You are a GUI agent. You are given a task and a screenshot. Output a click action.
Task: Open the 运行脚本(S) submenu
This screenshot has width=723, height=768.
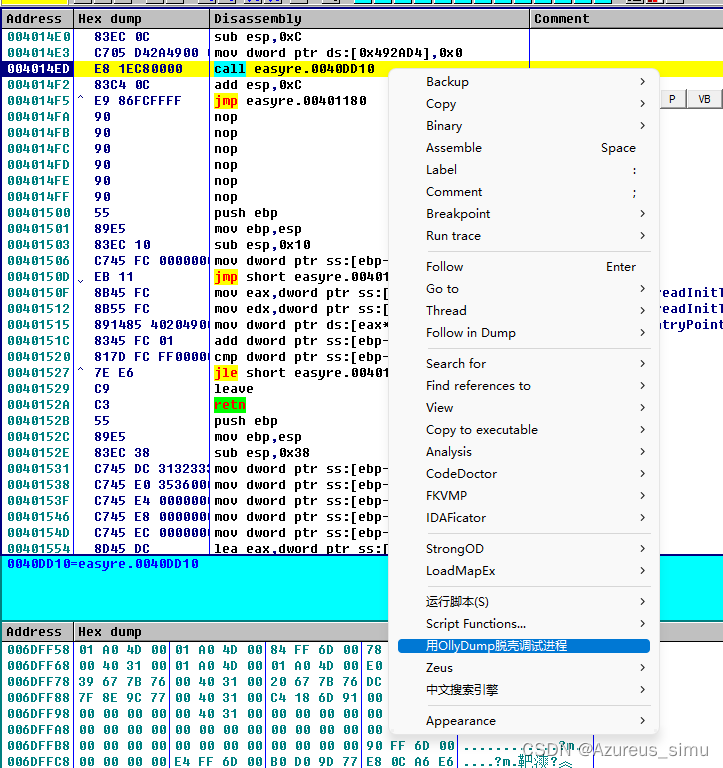tap(524, 602)
